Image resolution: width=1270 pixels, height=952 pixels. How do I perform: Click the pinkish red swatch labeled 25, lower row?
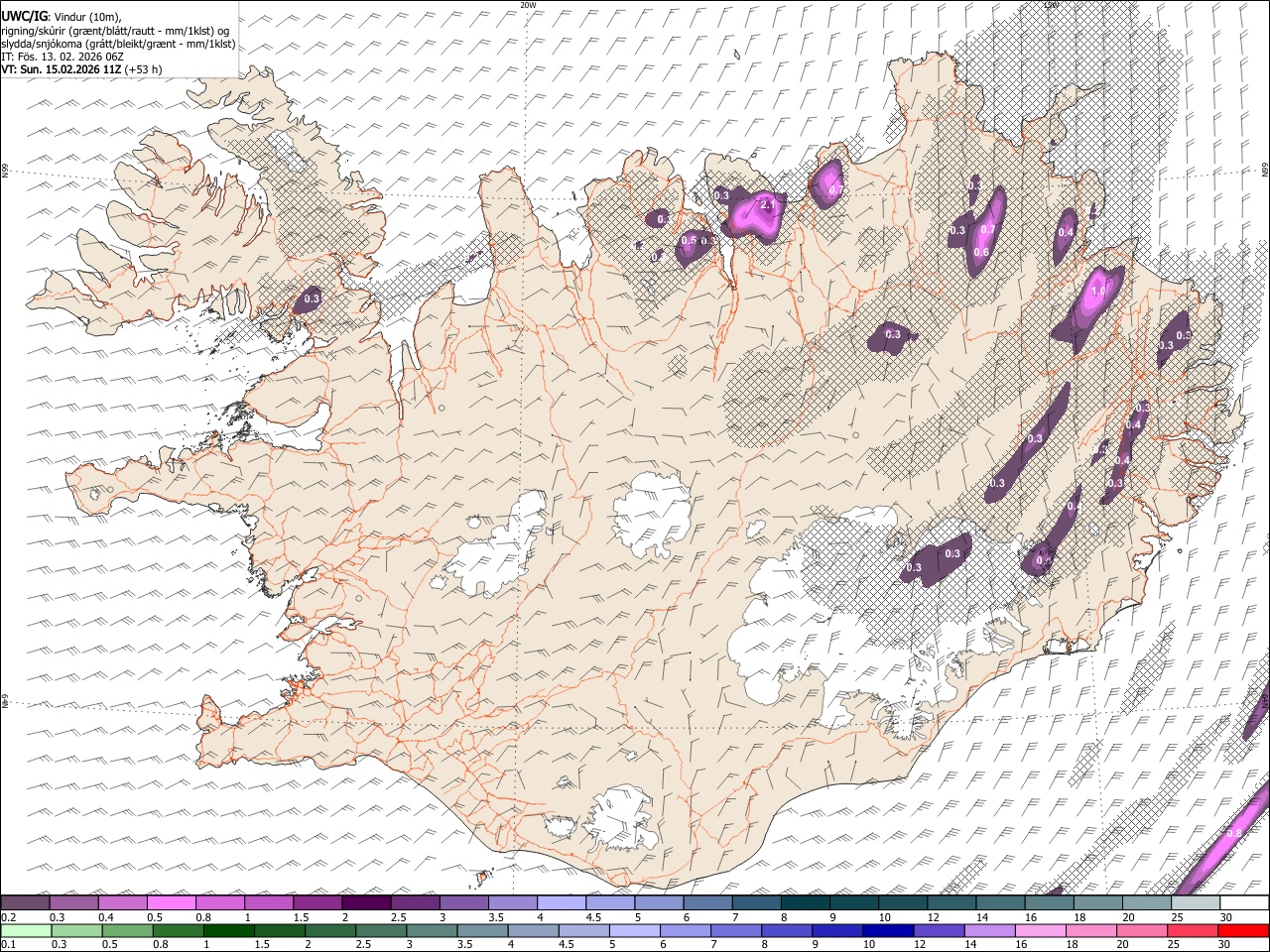1193,931
